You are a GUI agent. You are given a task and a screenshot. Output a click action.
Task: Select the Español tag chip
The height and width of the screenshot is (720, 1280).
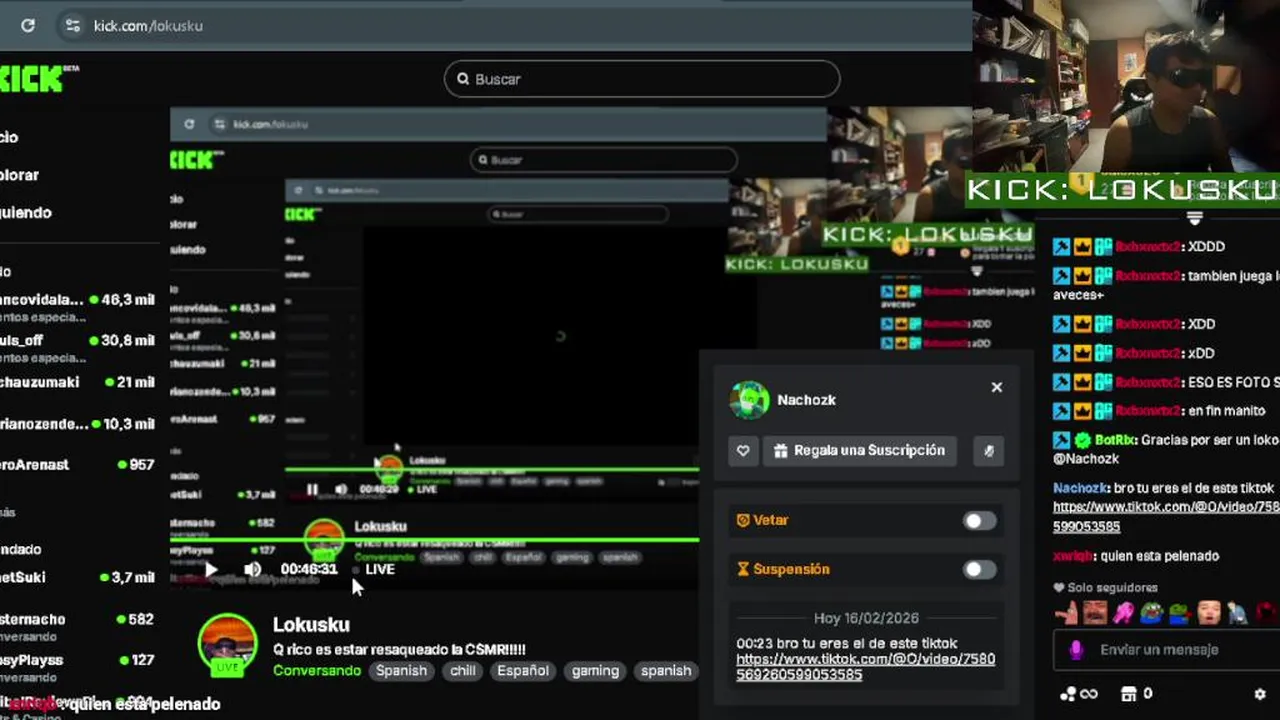(523, 671)
